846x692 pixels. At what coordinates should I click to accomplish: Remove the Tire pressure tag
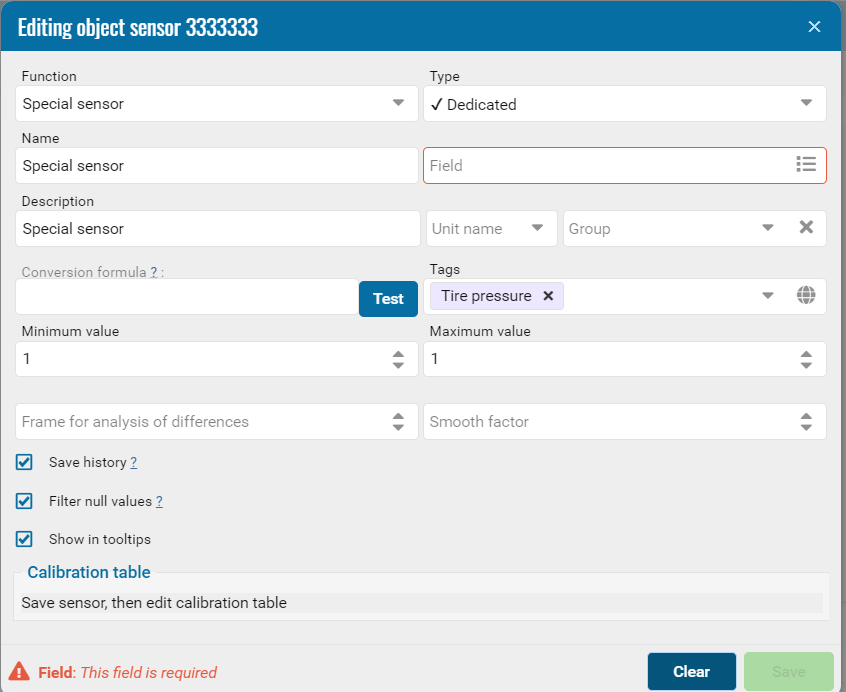548,296
